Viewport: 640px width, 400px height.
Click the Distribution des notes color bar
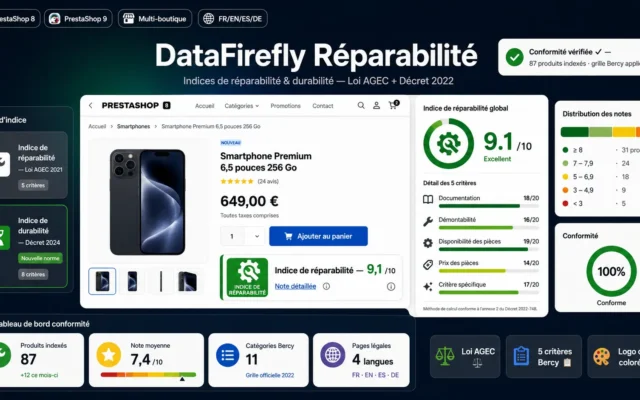tap(600, 132)
